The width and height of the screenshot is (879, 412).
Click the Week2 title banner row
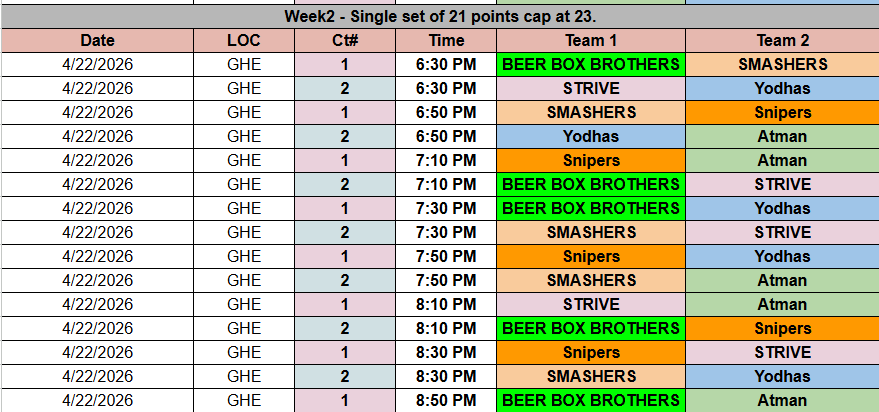click(439, 17)
